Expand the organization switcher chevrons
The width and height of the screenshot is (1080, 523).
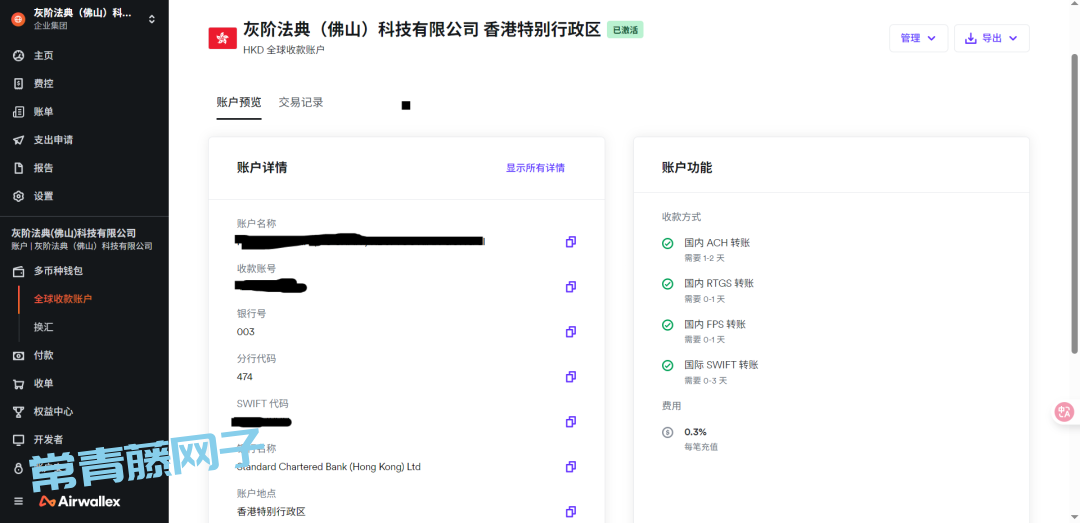152,19
